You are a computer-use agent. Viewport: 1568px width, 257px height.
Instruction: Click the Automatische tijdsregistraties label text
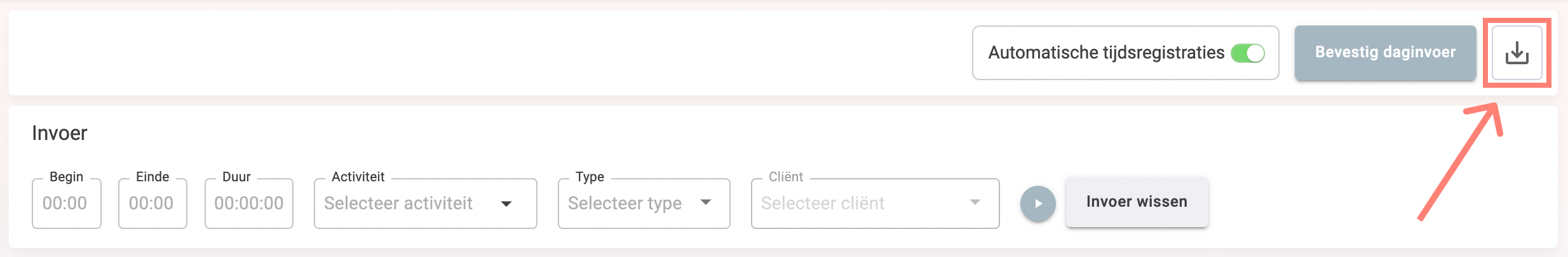click(x=1106, y=53)
